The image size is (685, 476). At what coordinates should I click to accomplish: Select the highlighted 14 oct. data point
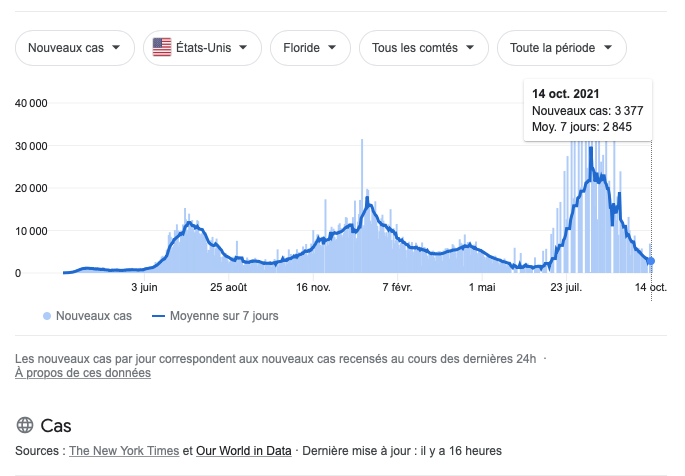(x=651, y=261)
